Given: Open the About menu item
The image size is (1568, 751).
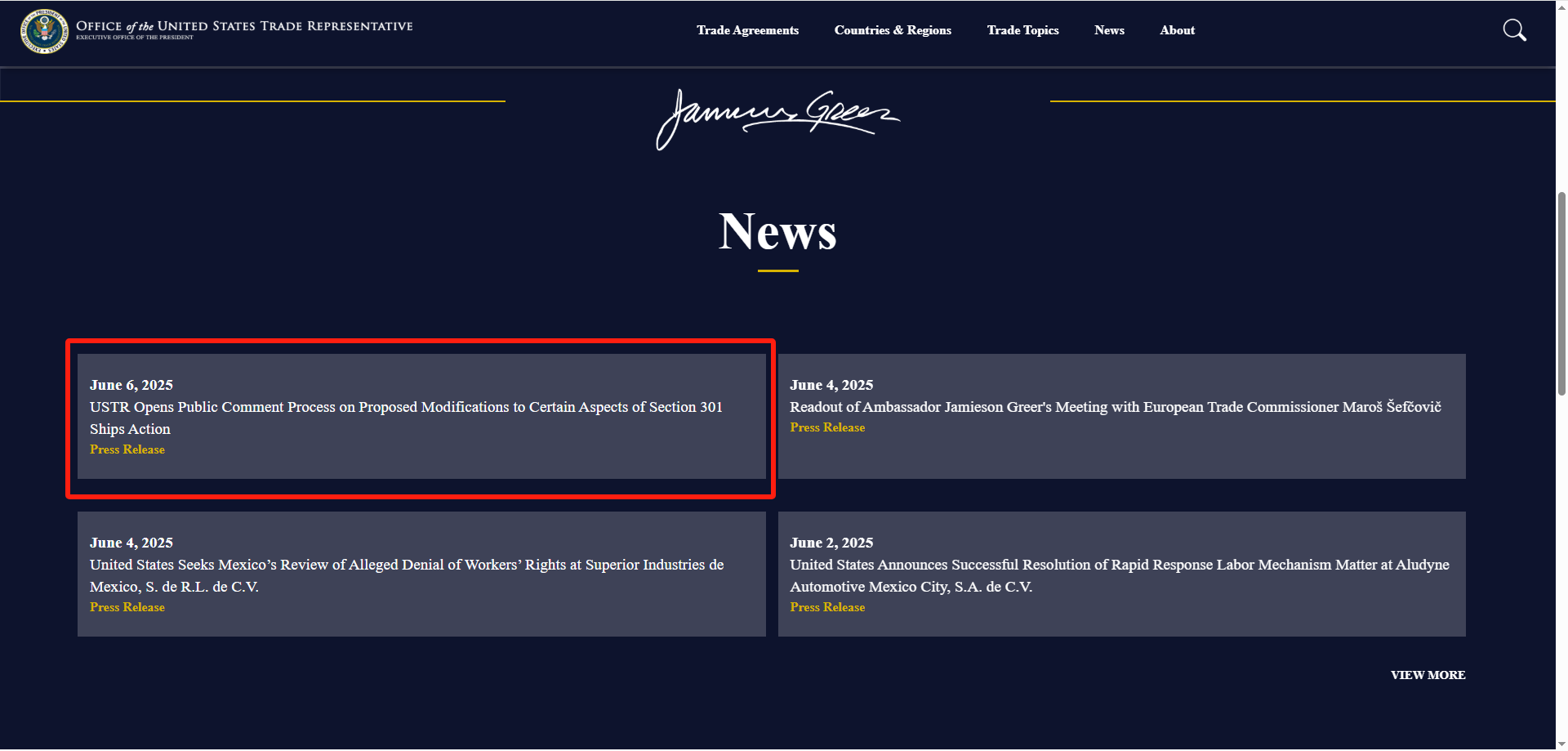Looking at the screenshot, I should click(x=1177, y=30).
